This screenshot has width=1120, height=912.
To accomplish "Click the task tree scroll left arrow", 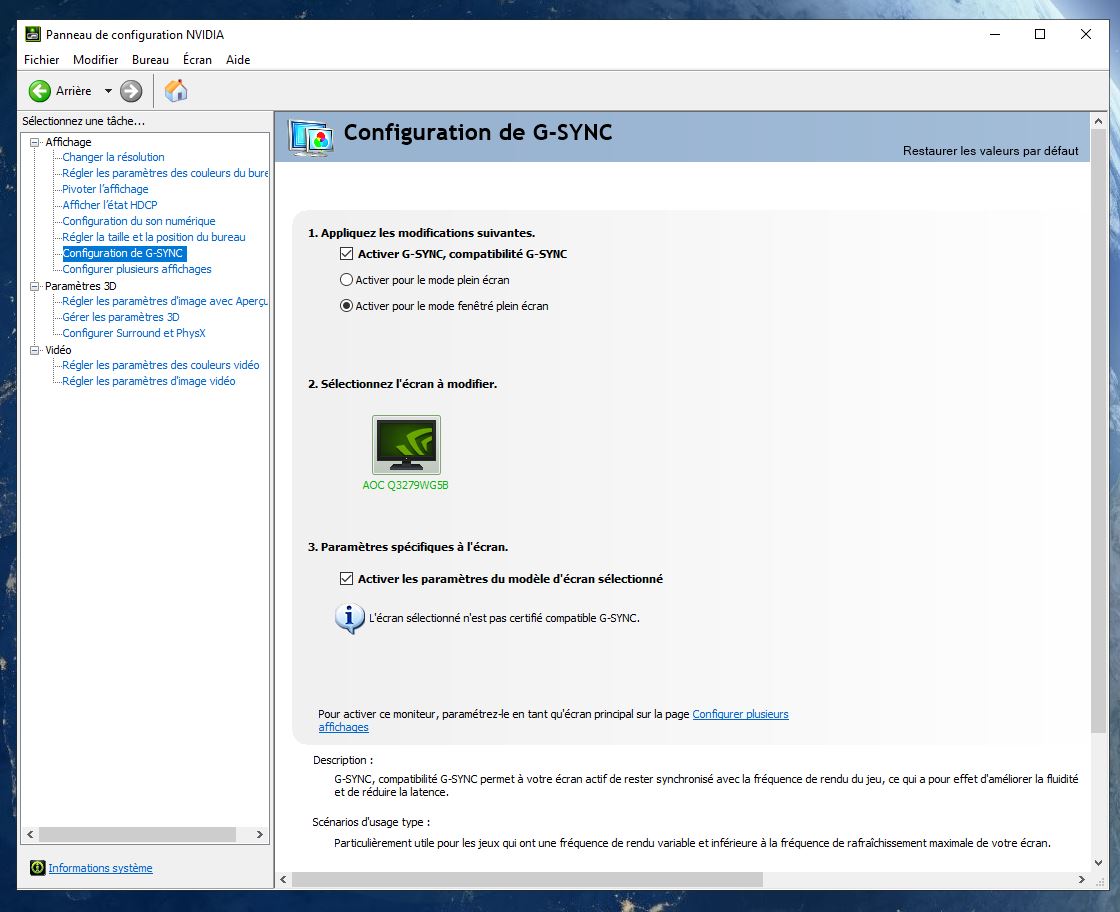I will [x=29, y=834].
